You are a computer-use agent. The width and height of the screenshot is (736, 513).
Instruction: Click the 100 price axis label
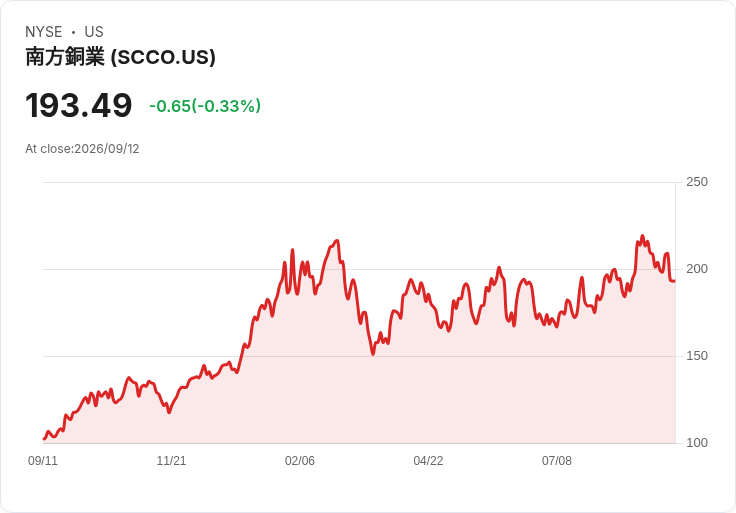tap(697, 443)
